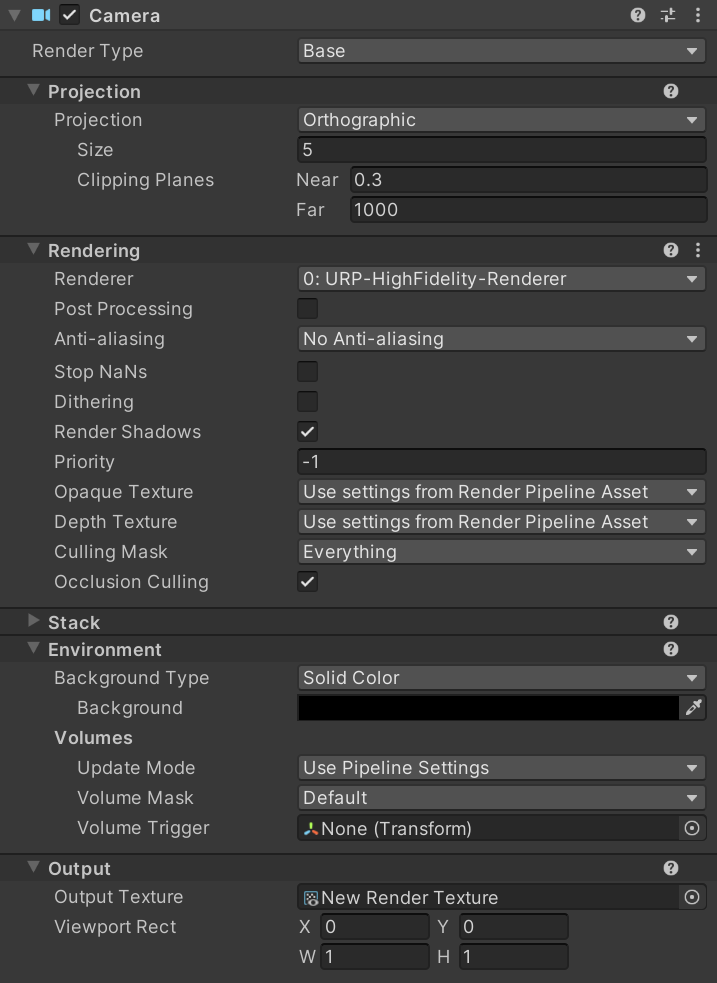This screenshot has height=983, width=717.
Task: Click the Rendering section help icon
Action: point(671,251)
